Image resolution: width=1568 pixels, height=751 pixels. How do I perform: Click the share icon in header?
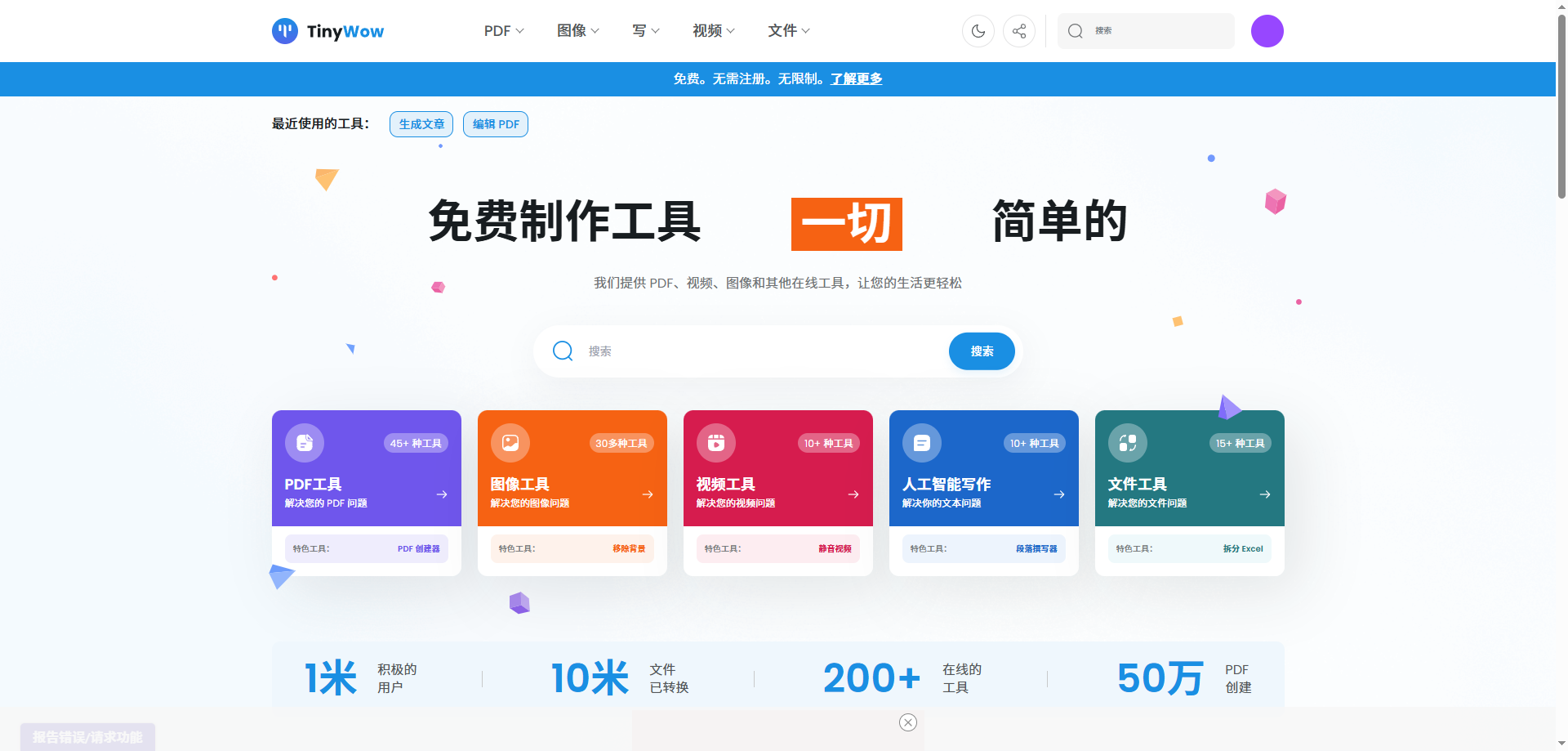(1018, 31)
